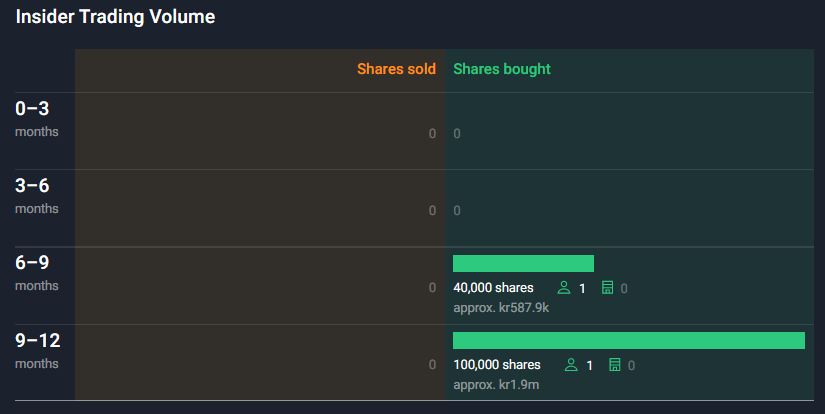Click the Shares bought column header
Screen dimensions: 825x414
502,69
